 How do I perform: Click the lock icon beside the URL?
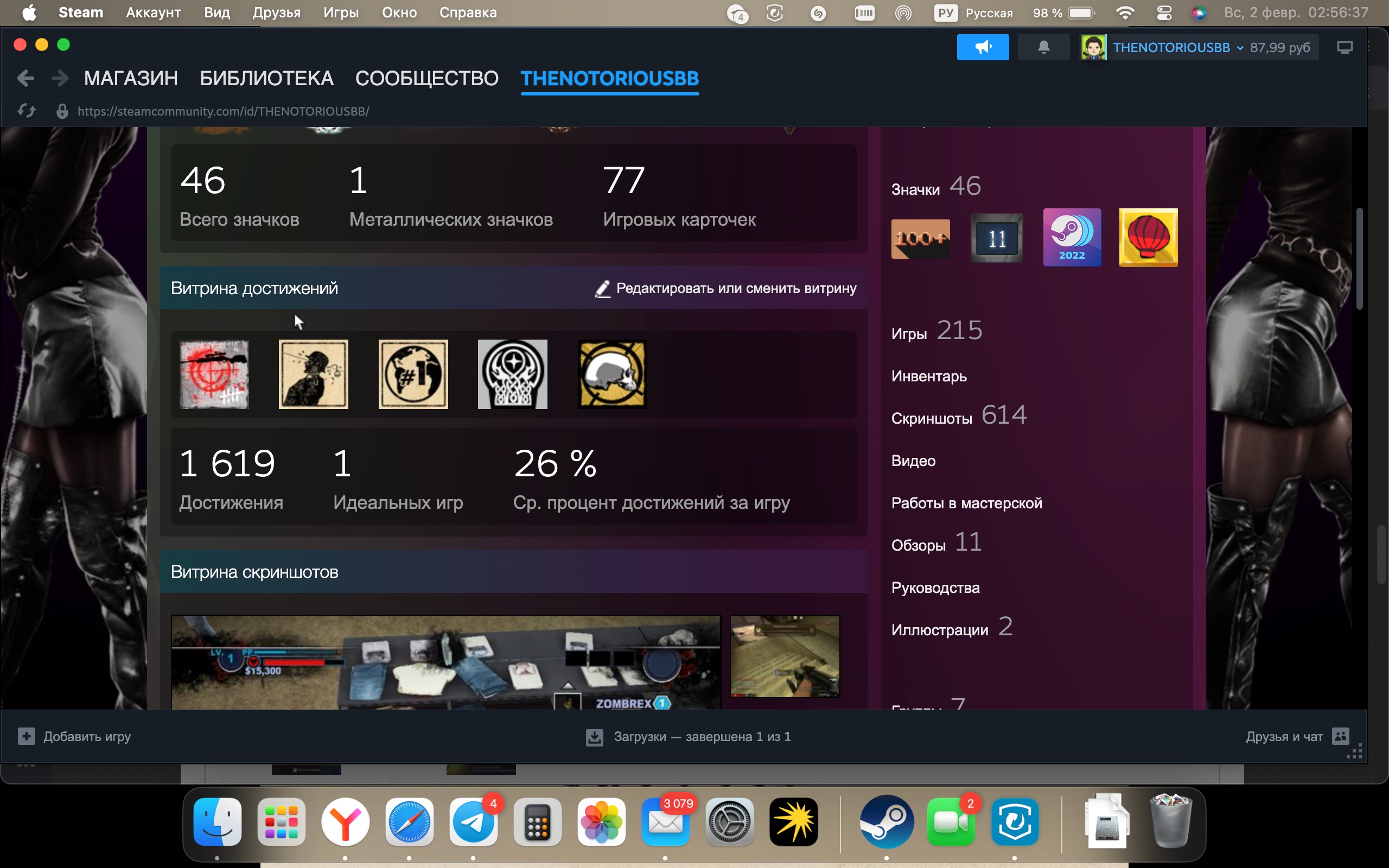pyautogui.click(x=62, y=111)
